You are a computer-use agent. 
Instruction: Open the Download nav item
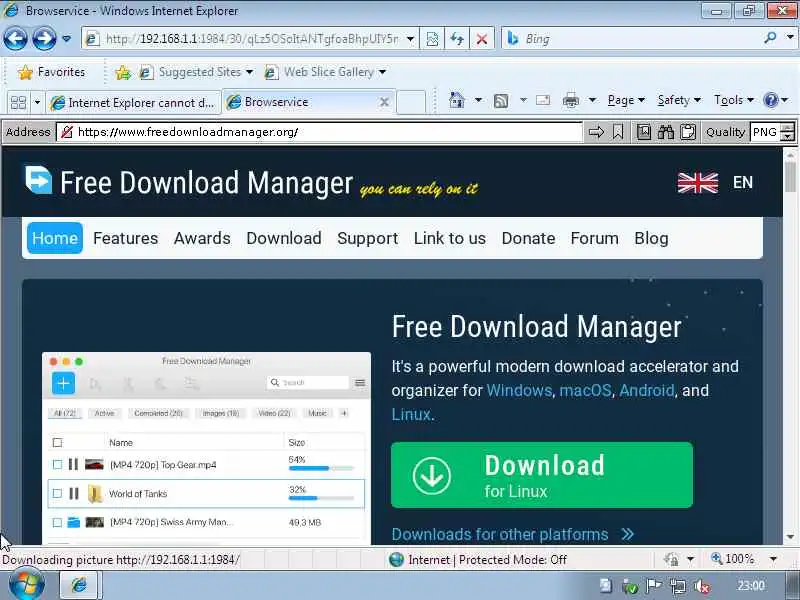pos(284,238)
